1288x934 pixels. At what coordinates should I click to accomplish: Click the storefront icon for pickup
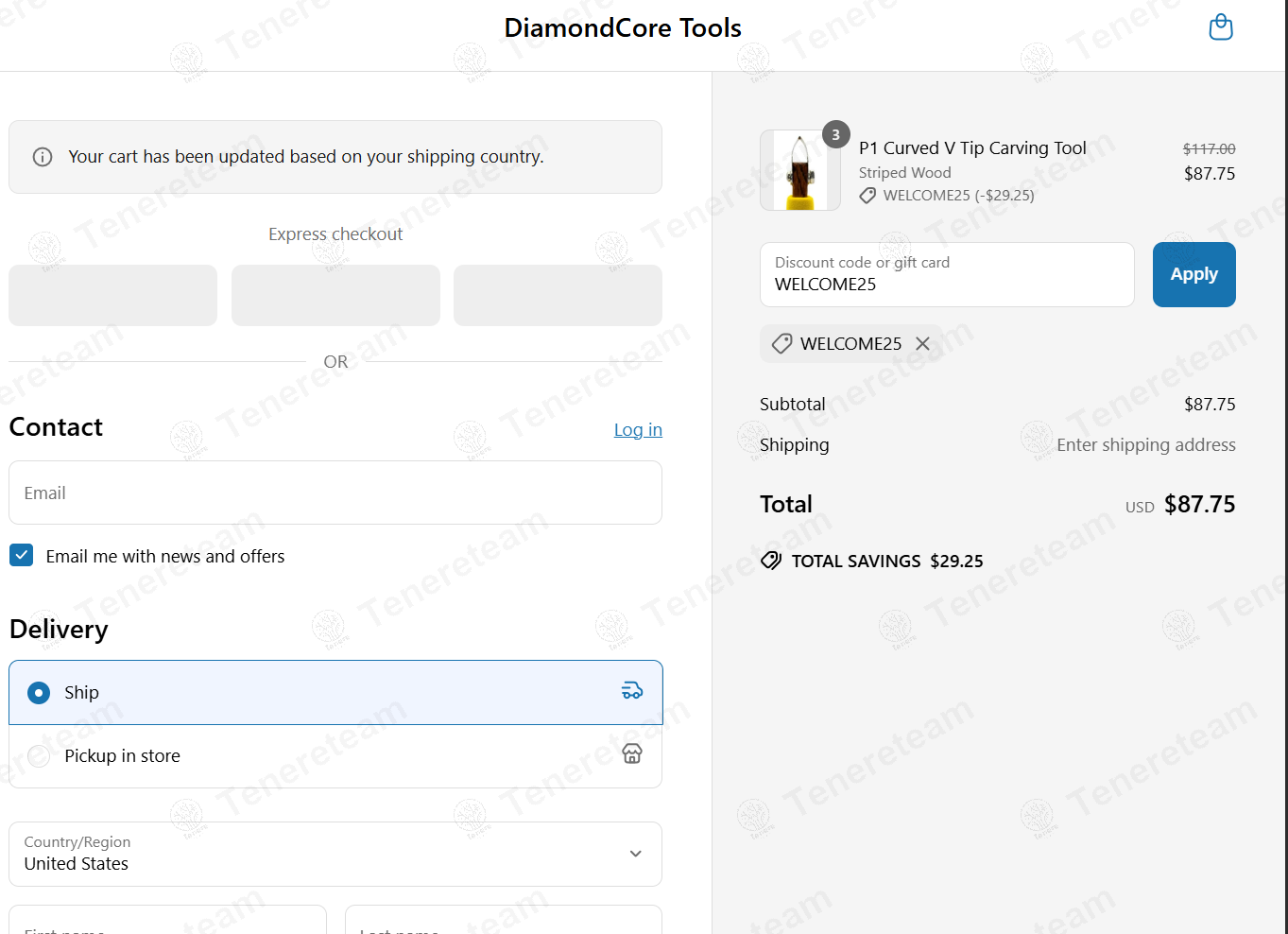click(x=632, y=753)
